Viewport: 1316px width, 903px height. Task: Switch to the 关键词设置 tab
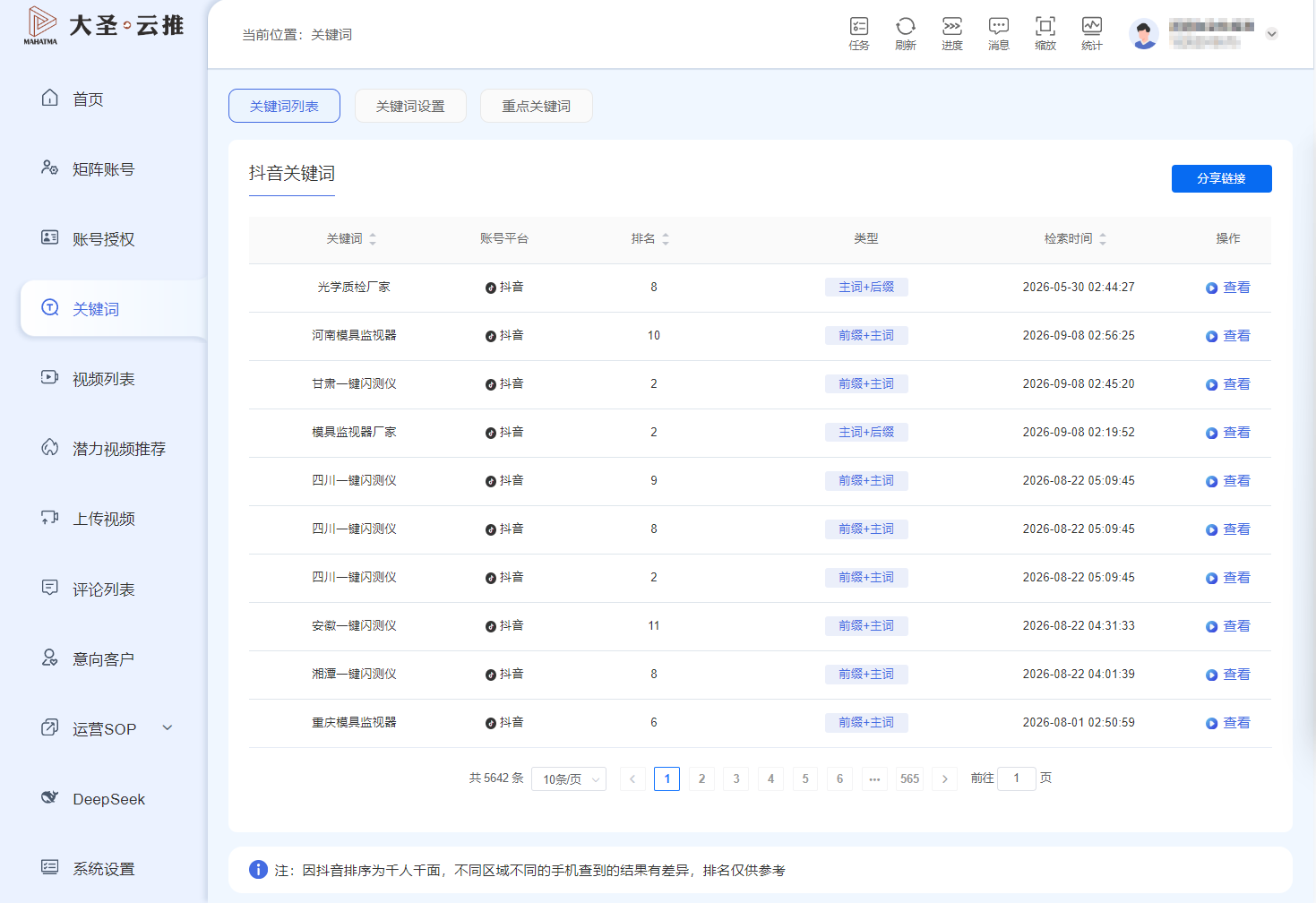pos(410,106)
